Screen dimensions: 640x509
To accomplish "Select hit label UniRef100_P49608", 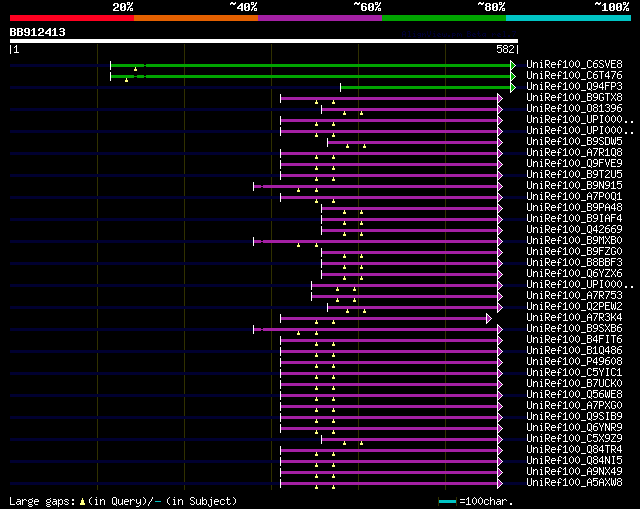I will [574, 362].
